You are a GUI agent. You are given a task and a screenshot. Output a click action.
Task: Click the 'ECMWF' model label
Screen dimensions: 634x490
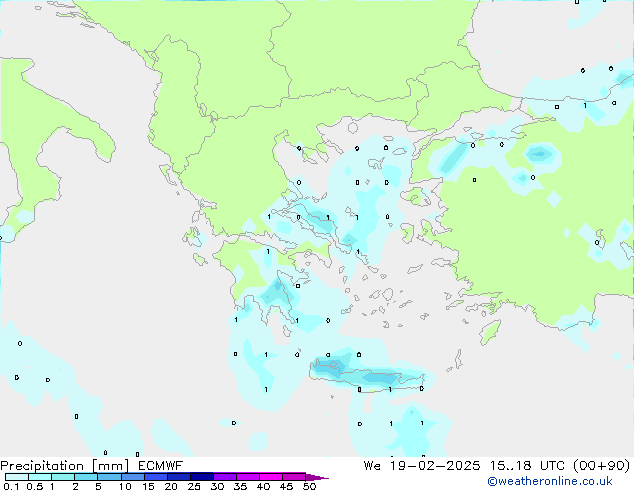pyautogui.click(x=161, y=466)
